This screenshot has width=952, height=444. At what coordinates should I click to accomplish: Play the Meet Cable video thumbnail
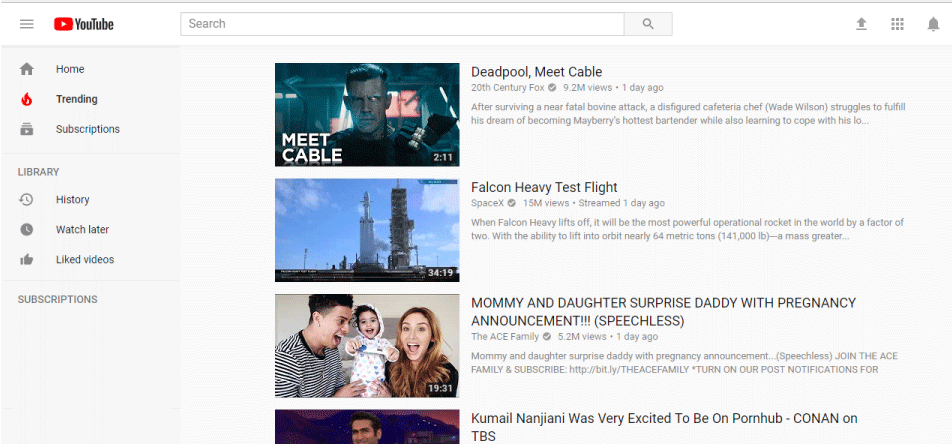point(367,115)
